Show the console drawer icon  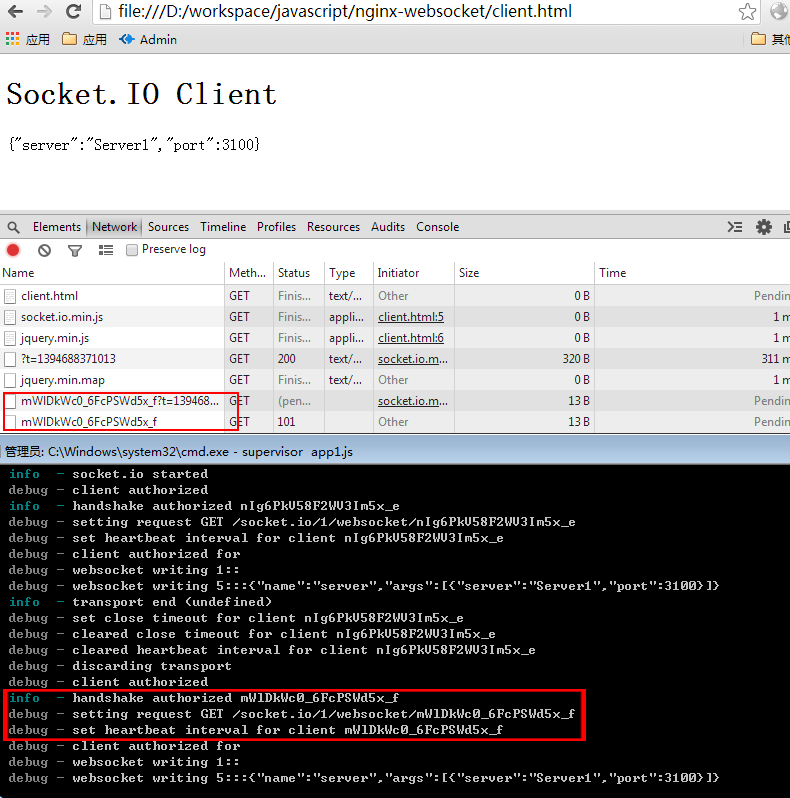(x=735, y=227)
